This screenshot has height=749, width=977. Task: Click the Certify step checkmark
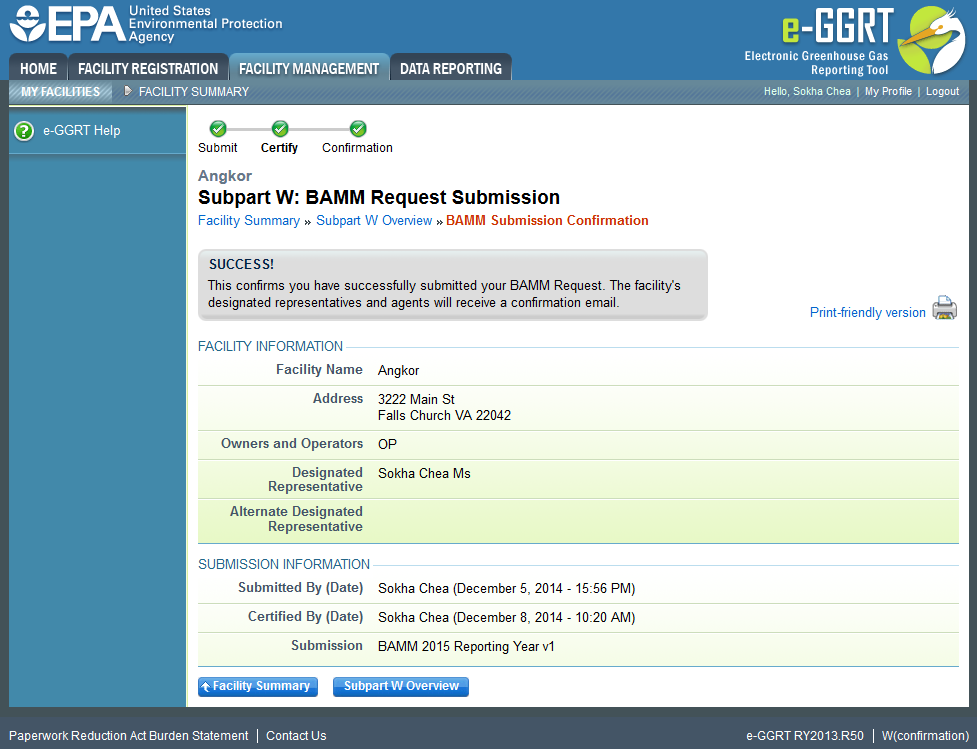[279, 128]
